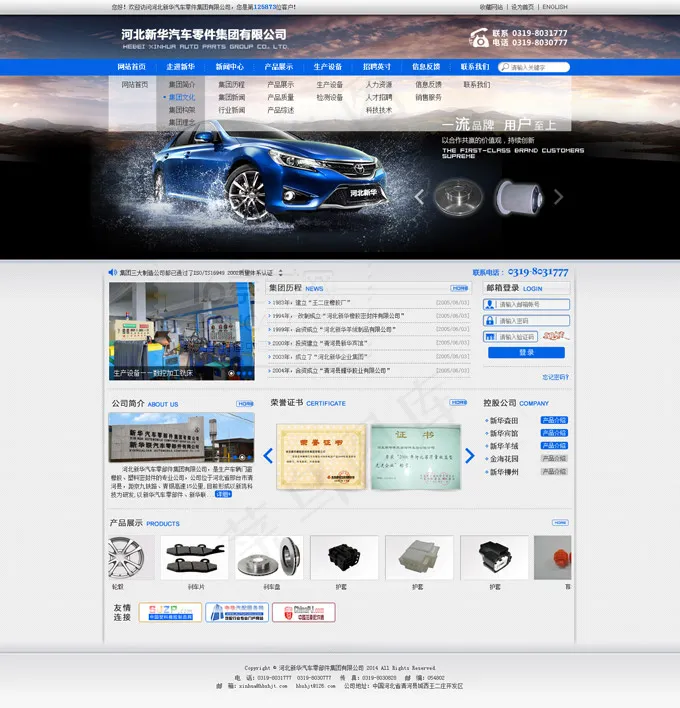Image resolution: width=680 pixels, height=708 pixels.
Task: Click left arrow of banner product carousel
Action: point(420,197)
